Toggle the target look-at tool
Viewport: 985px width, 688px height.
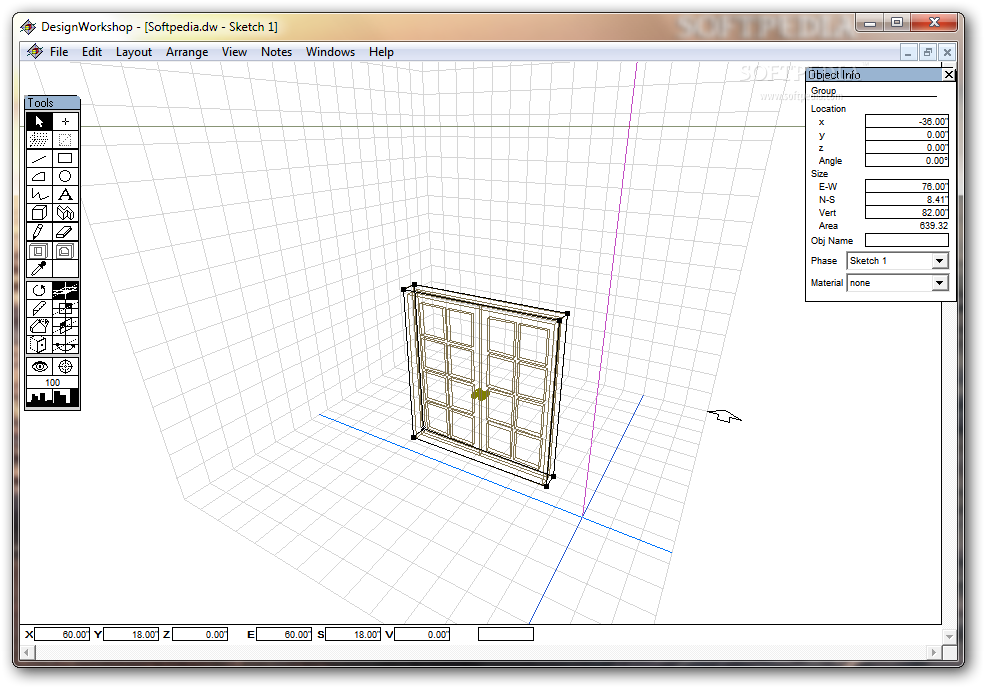click(65, 366)
